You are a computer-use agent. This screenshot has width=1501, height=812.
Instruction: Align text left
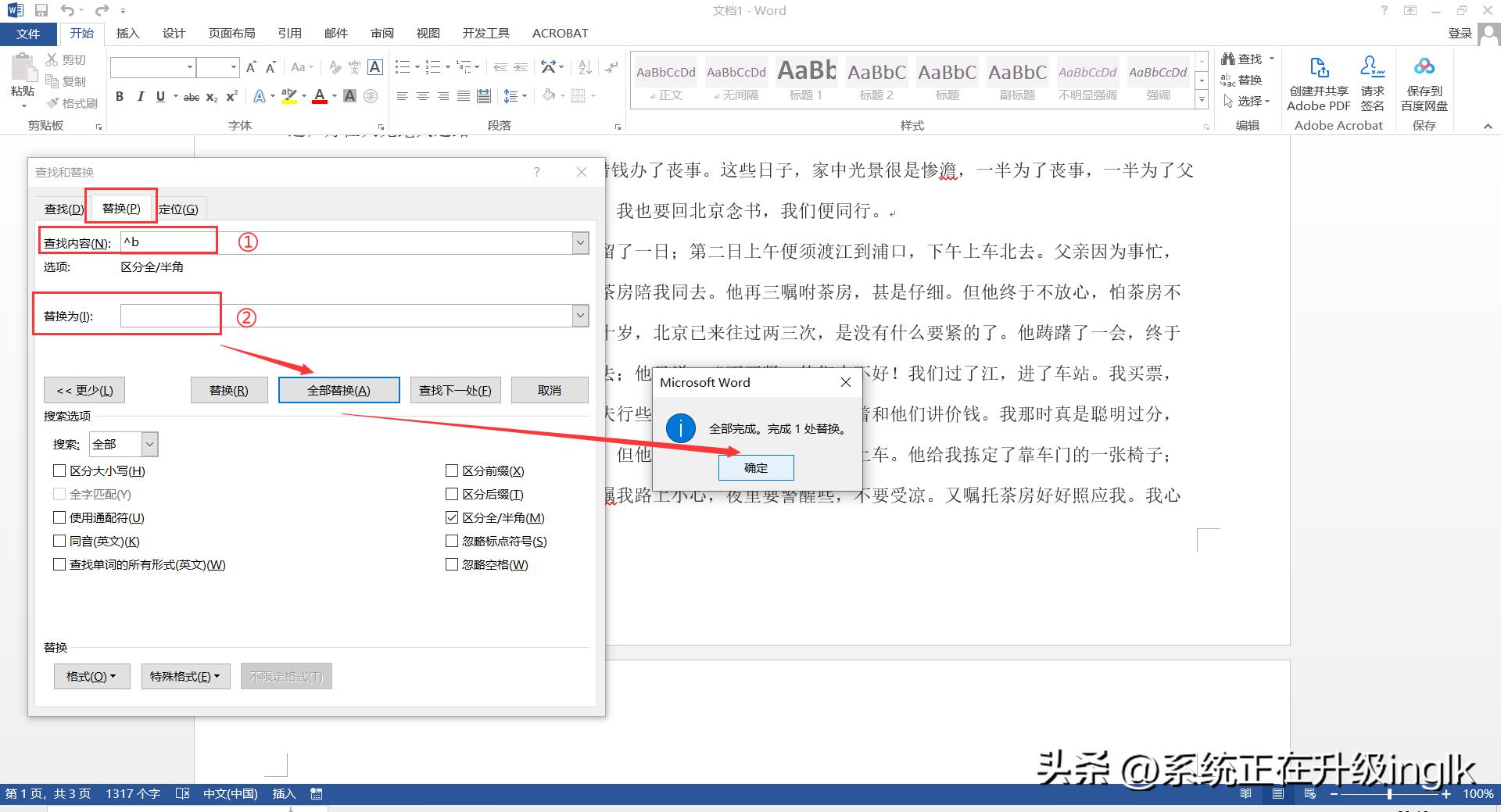click(403, 96)
